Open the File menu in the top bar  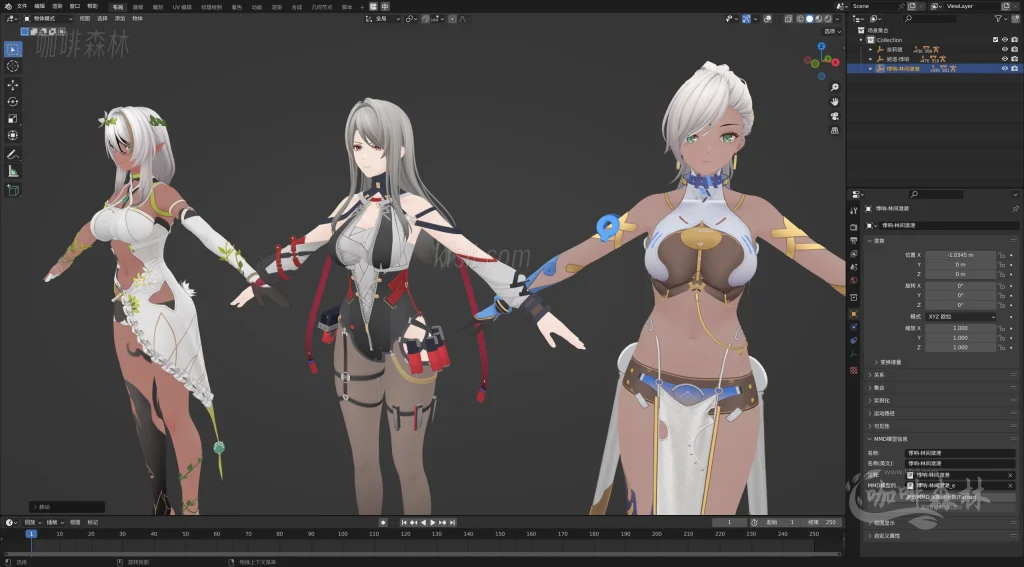click(x=22, y=6)
